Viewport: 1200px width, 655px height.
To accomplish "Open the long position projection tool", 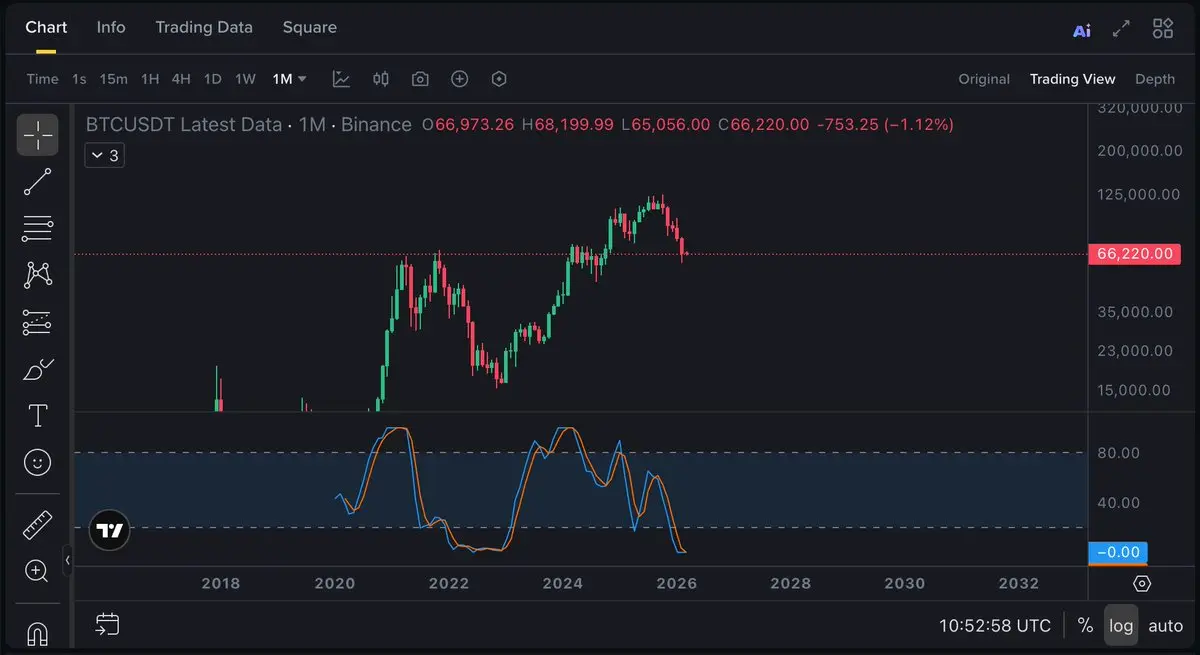I will [x=37, y=322].
